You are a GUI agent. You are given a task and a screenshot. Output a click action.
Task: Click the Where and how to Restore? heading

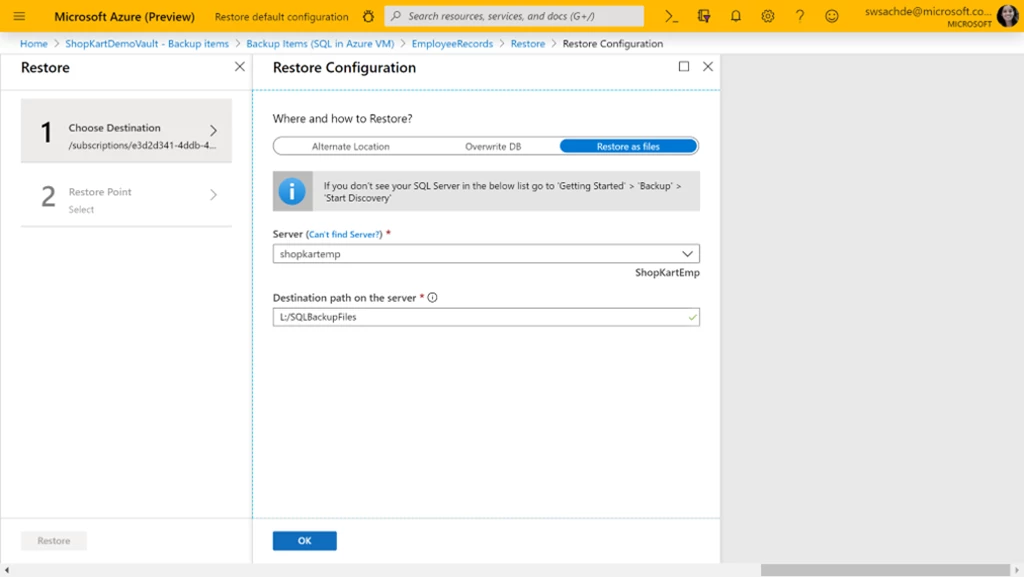[x=342, y=119]
